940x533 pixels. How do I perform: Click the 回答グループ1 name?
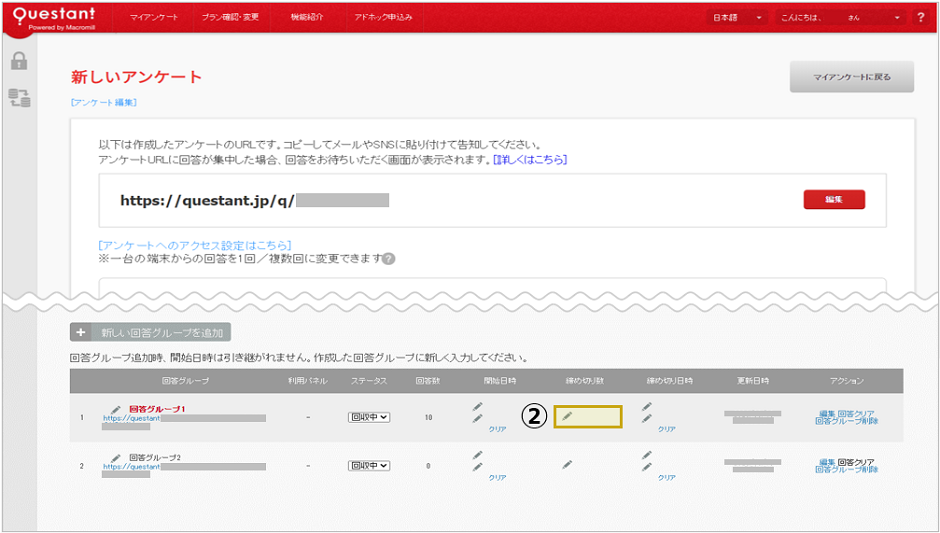pos(157,409)
